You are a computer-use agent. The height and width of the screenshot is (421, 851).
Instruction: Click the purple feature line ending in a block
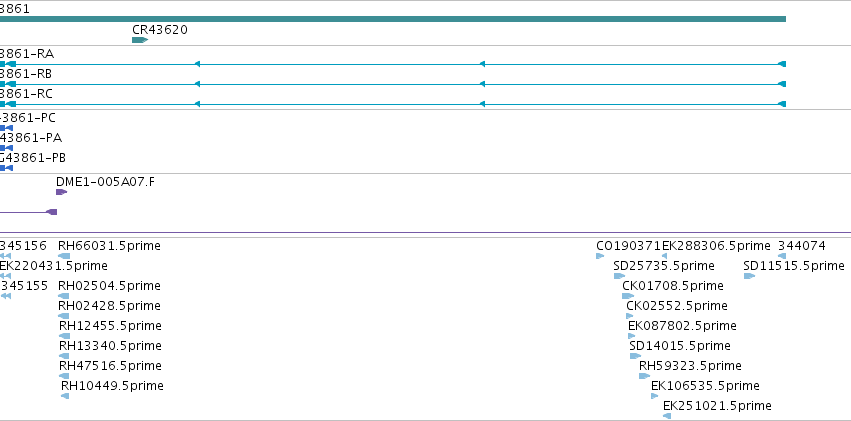click(28, 212)
